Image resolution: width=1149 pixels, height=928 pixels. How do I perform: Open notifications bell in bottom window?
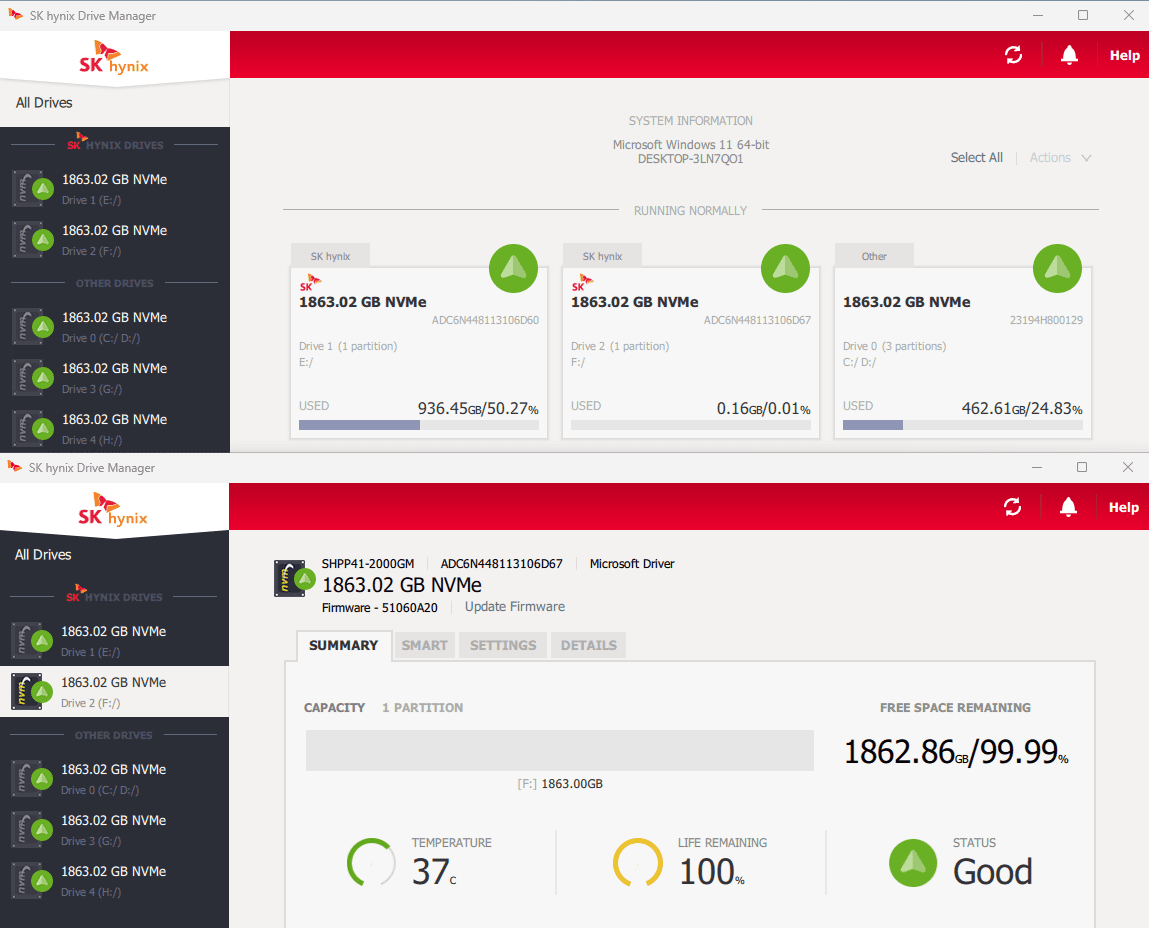1068,507
